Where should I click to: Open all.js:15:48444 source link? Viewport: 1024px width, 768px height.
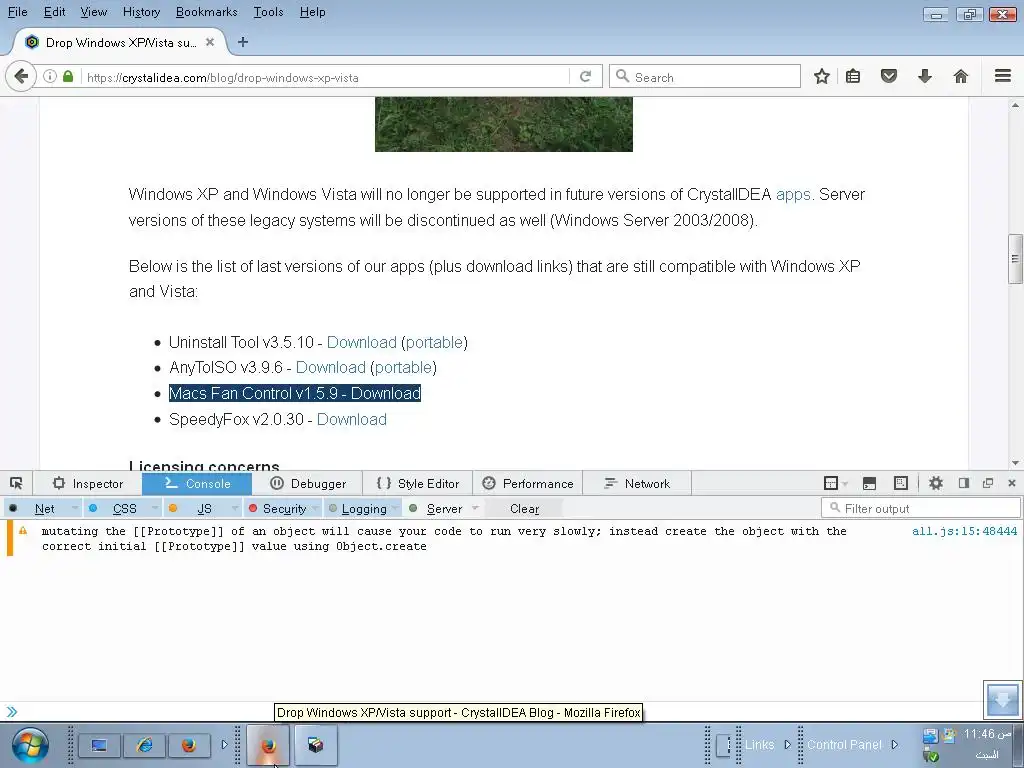coord(965,531)
